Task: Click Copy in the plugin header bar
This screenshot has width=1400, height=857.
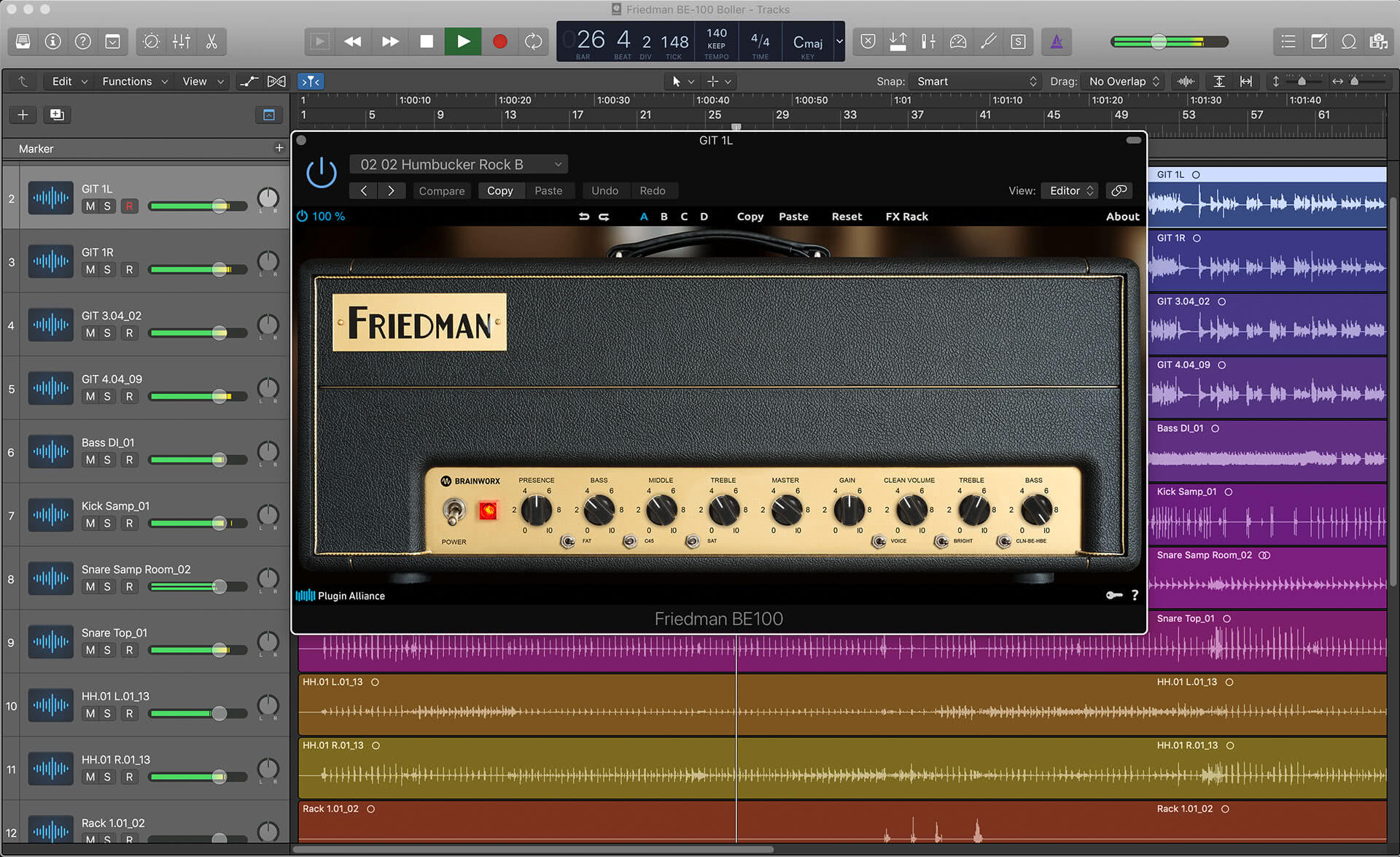Action: (x=499, y=190)
